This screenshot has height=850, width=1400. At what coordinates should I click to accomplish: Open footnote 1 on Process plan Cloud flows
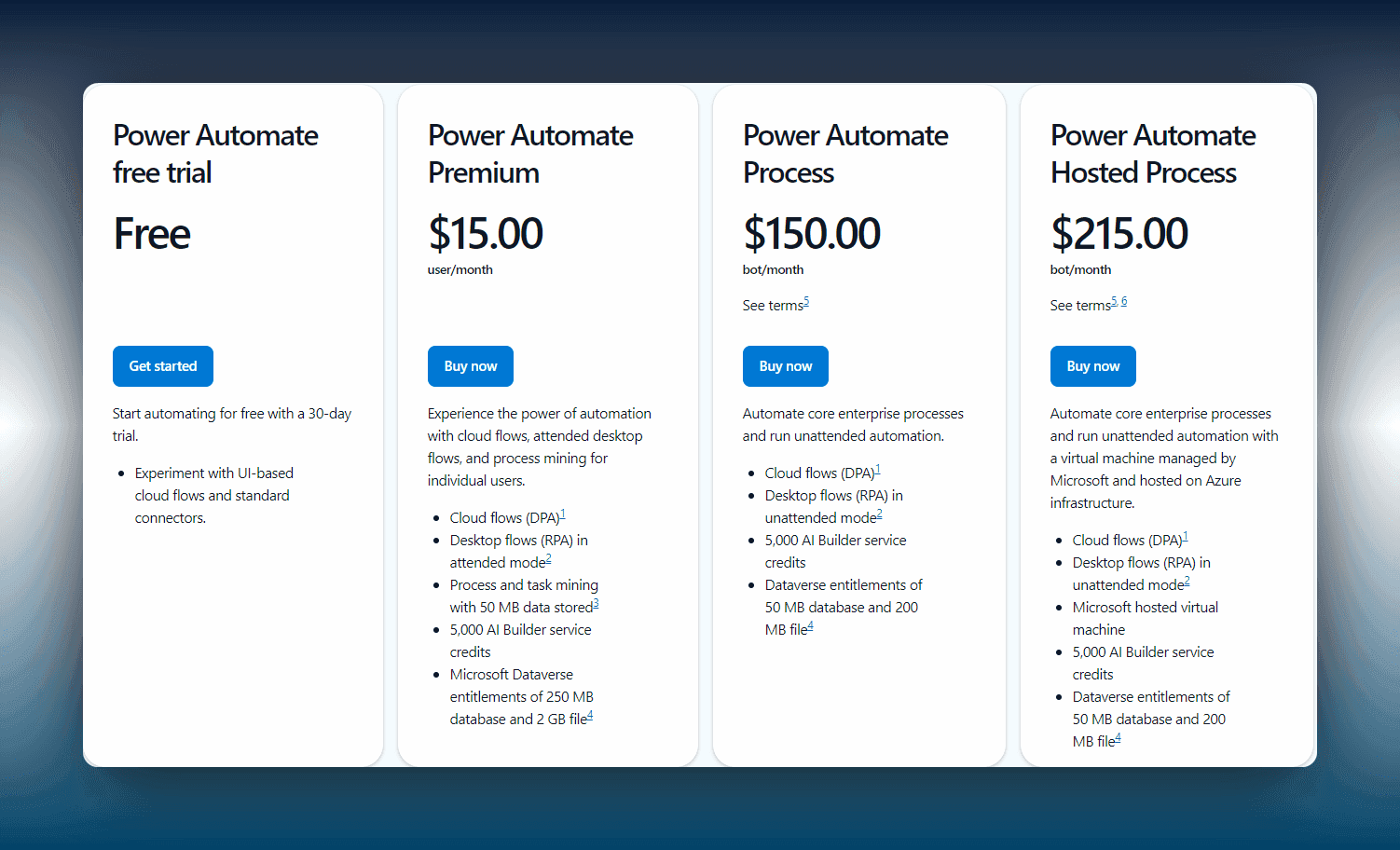tap(878, 470)
